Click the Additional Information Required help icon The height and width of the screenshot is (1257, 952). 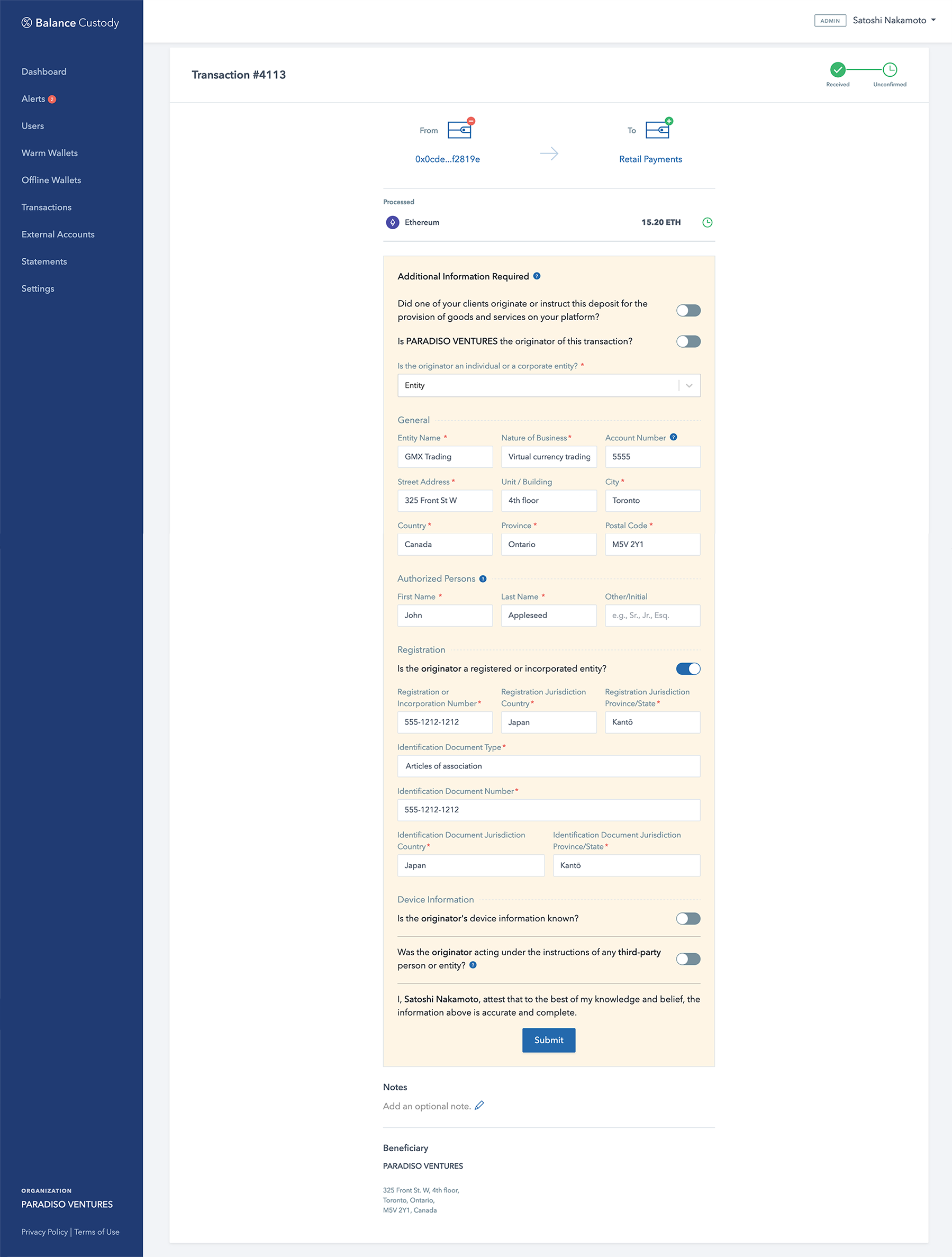click(x=536, y=276)
